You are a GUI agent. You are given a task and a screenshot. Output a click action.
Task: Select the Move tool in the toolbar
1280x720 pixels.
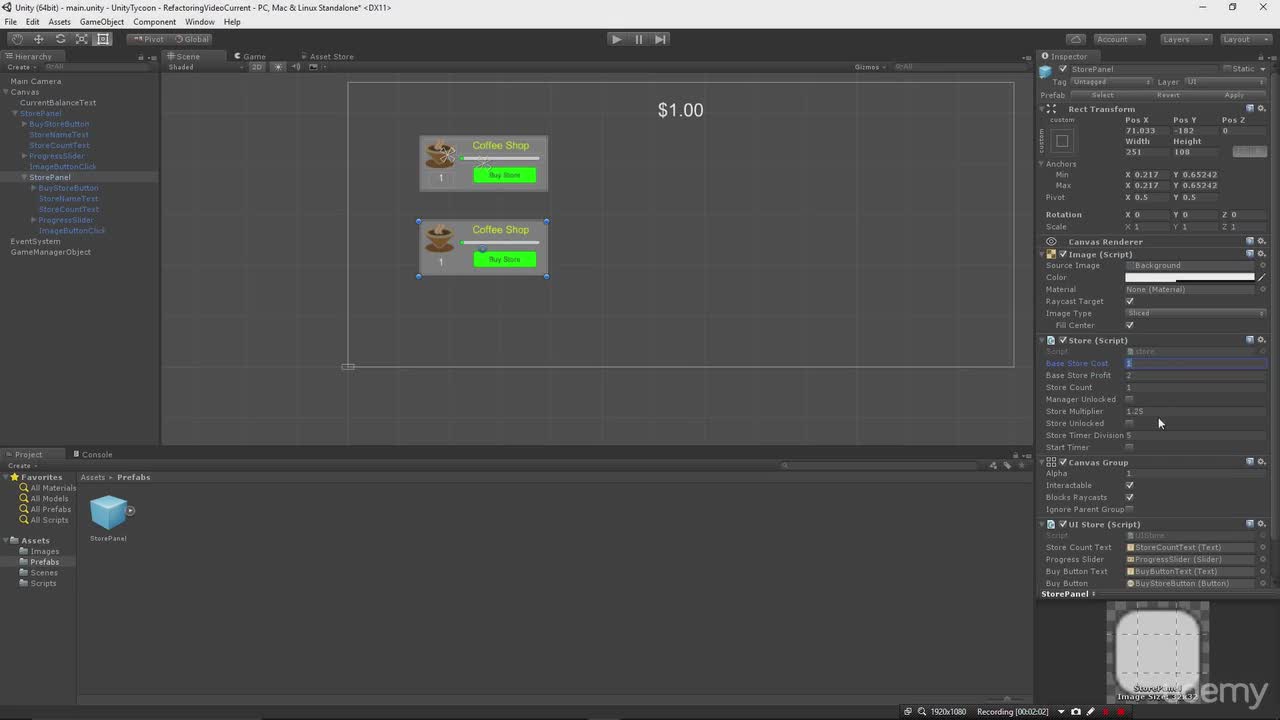39,39
